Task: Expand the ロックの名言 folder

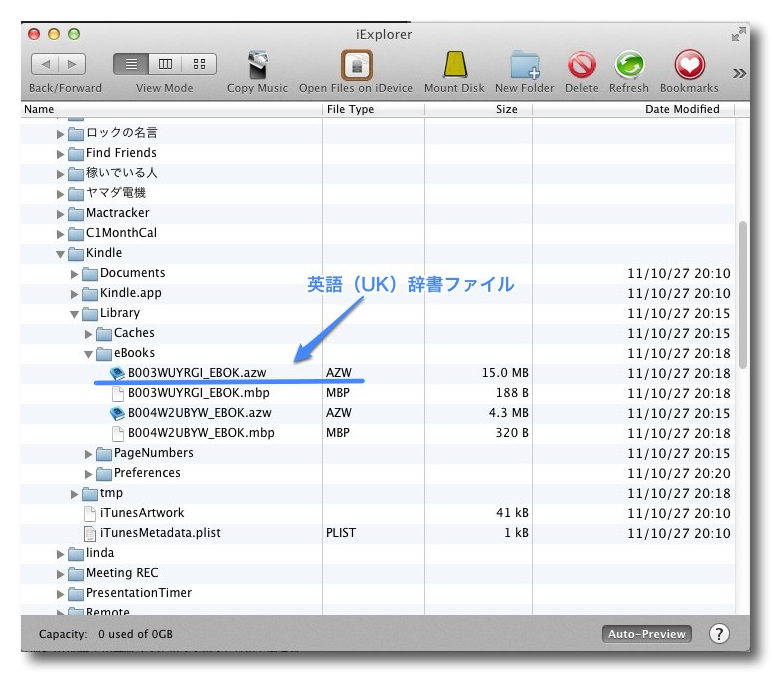Action: pos(60,134)
